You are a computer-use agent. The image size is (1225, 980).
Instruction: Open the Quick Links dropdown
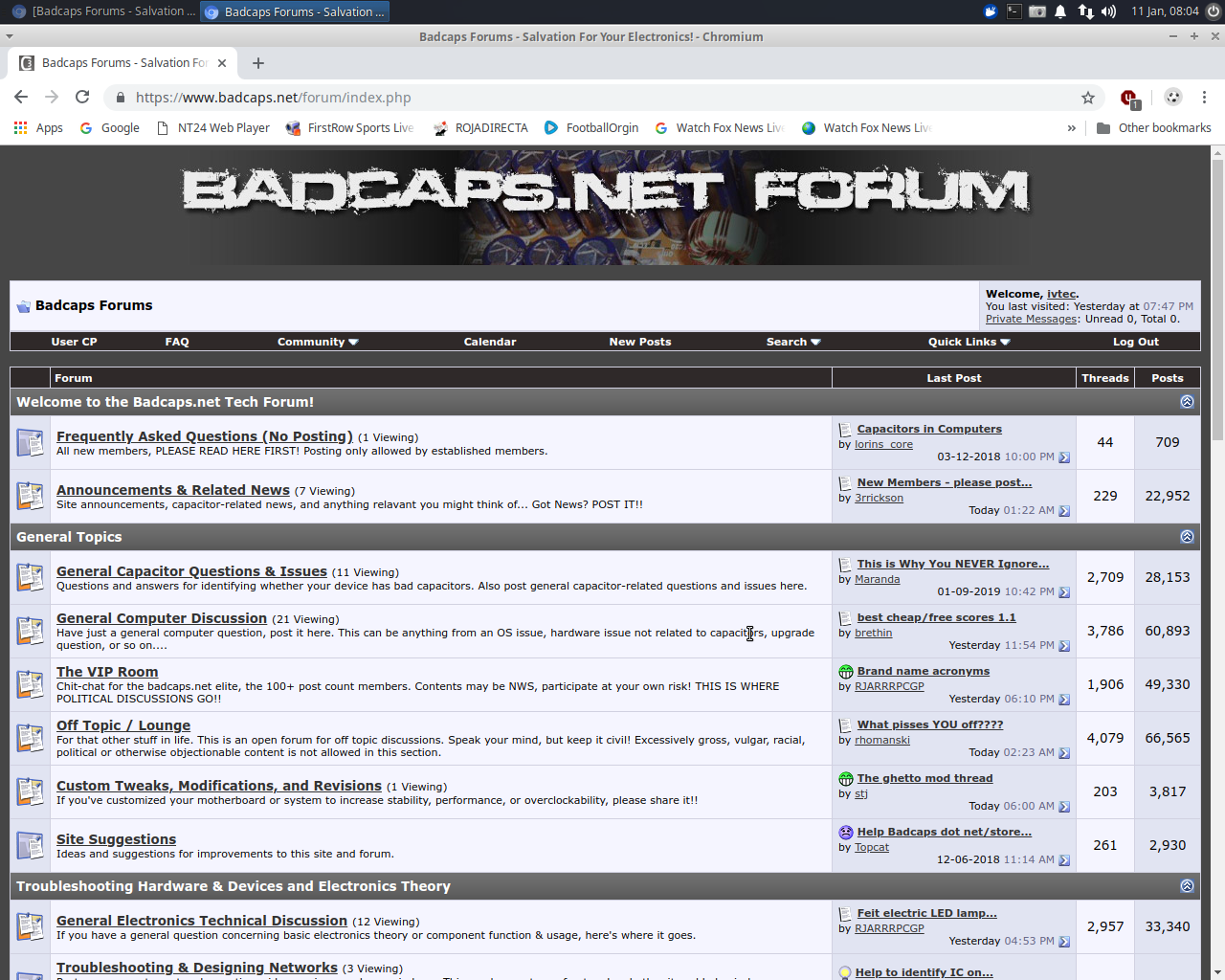tap(969, 342)
